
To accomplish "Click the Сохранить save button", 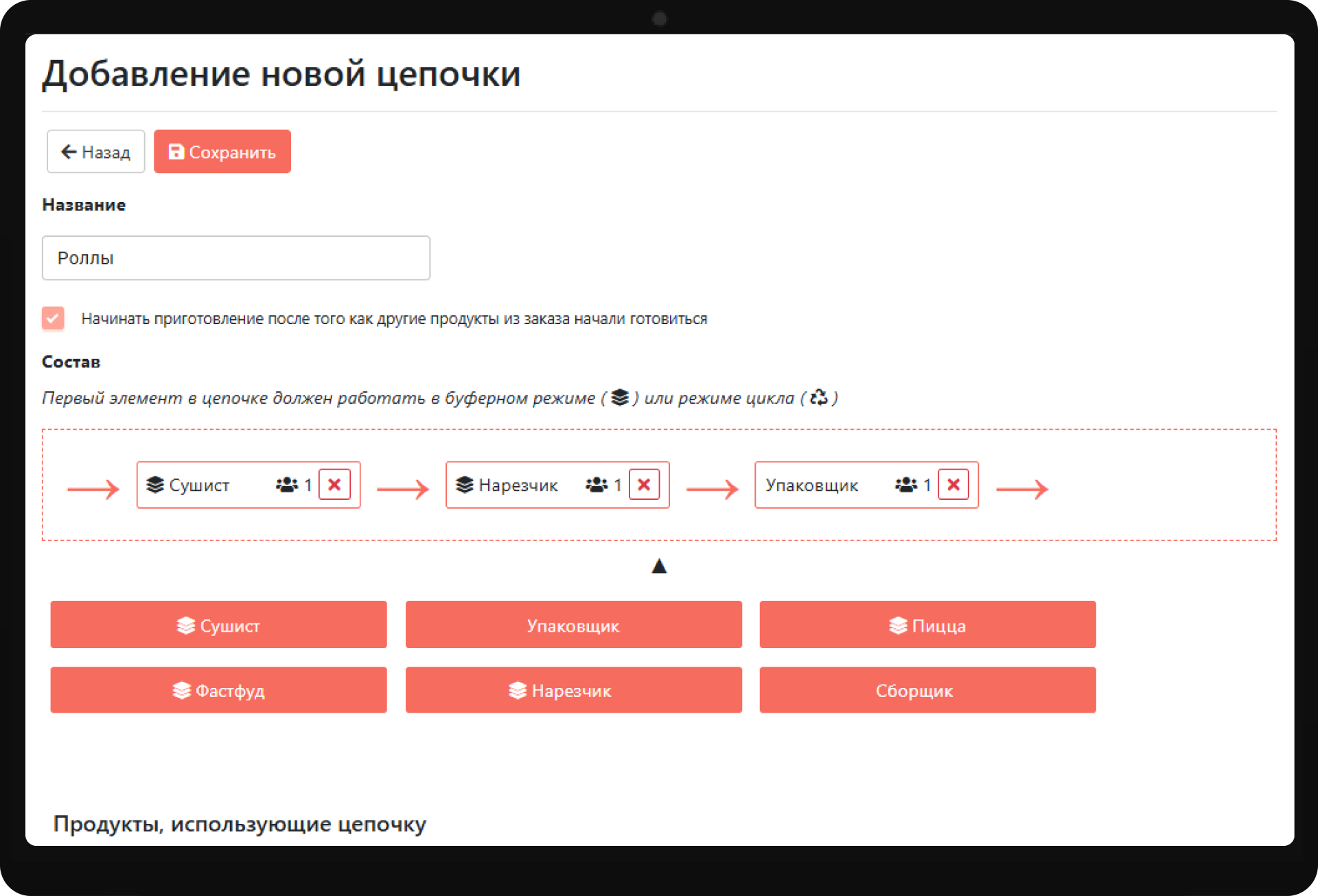I will point(222,152).
